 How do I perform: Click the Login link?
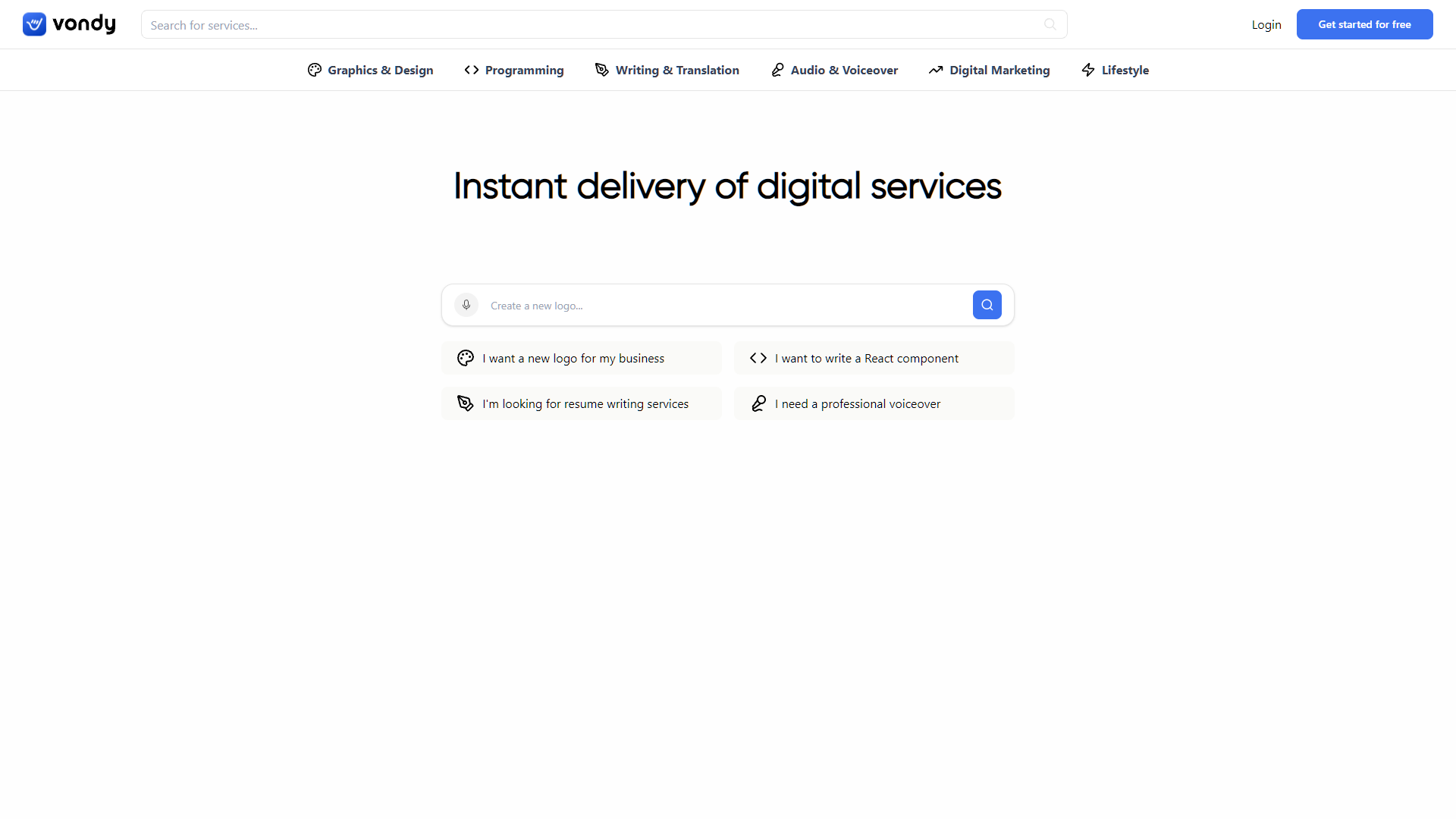click(1266, 24)
